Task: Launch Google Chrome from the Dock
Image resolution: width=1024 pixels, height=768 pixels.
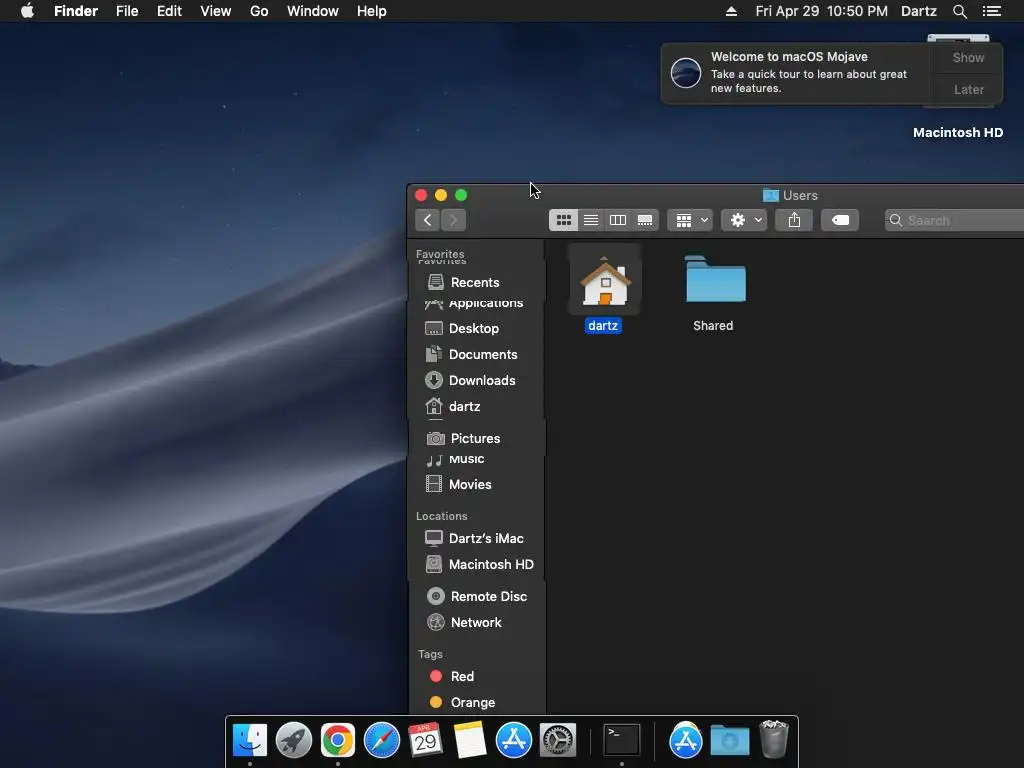Action: (x=338, y=741)
